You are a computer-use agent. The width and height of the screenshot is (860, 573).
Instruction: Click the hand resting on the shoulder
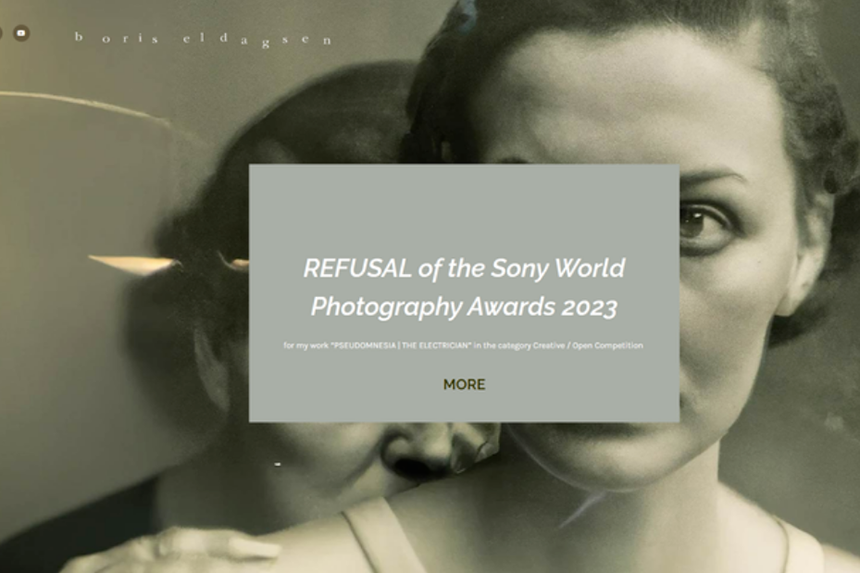click(x=181, y=548)
